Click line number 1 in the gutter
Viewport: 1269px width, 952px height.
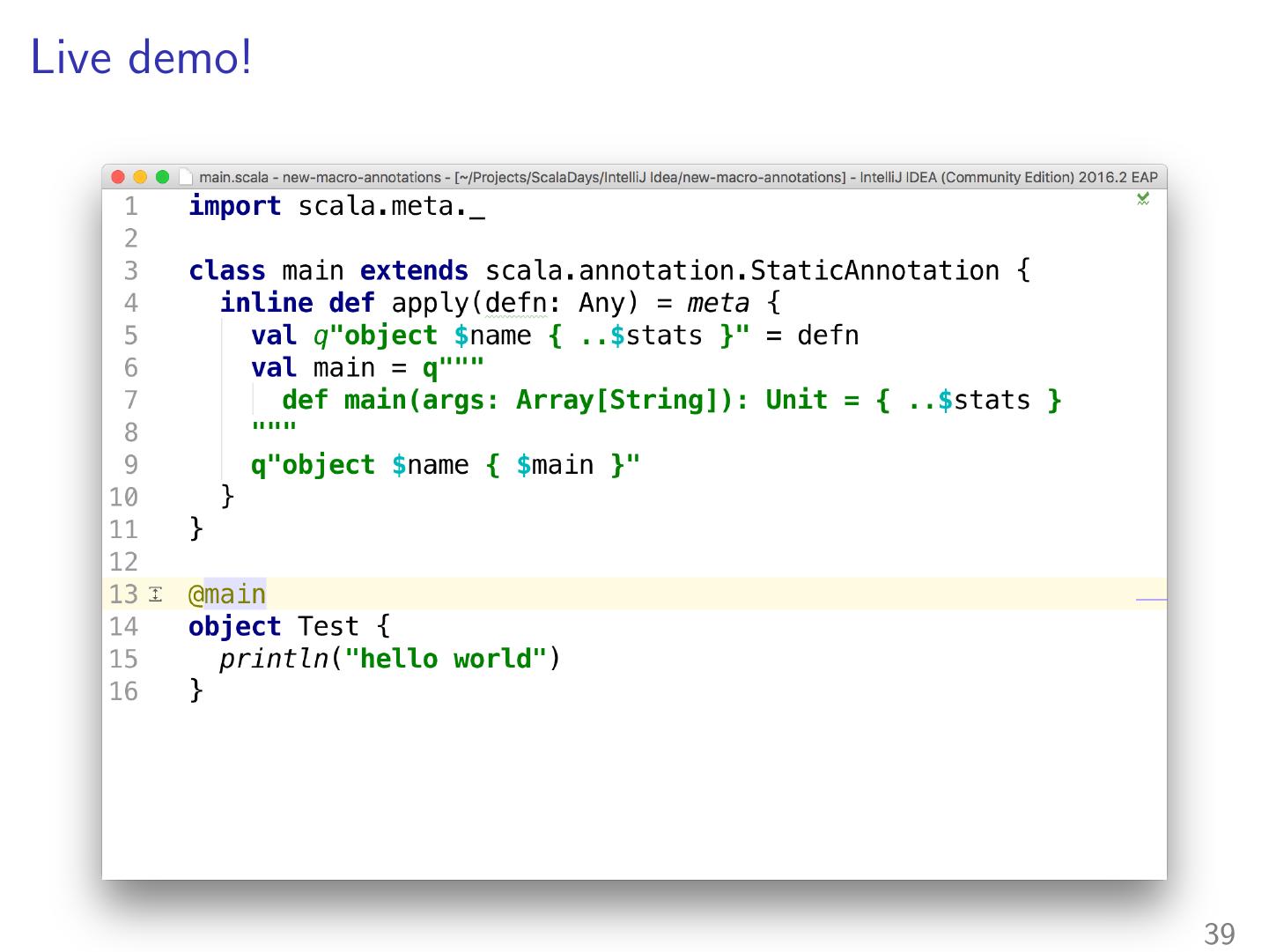click(131, 206)
